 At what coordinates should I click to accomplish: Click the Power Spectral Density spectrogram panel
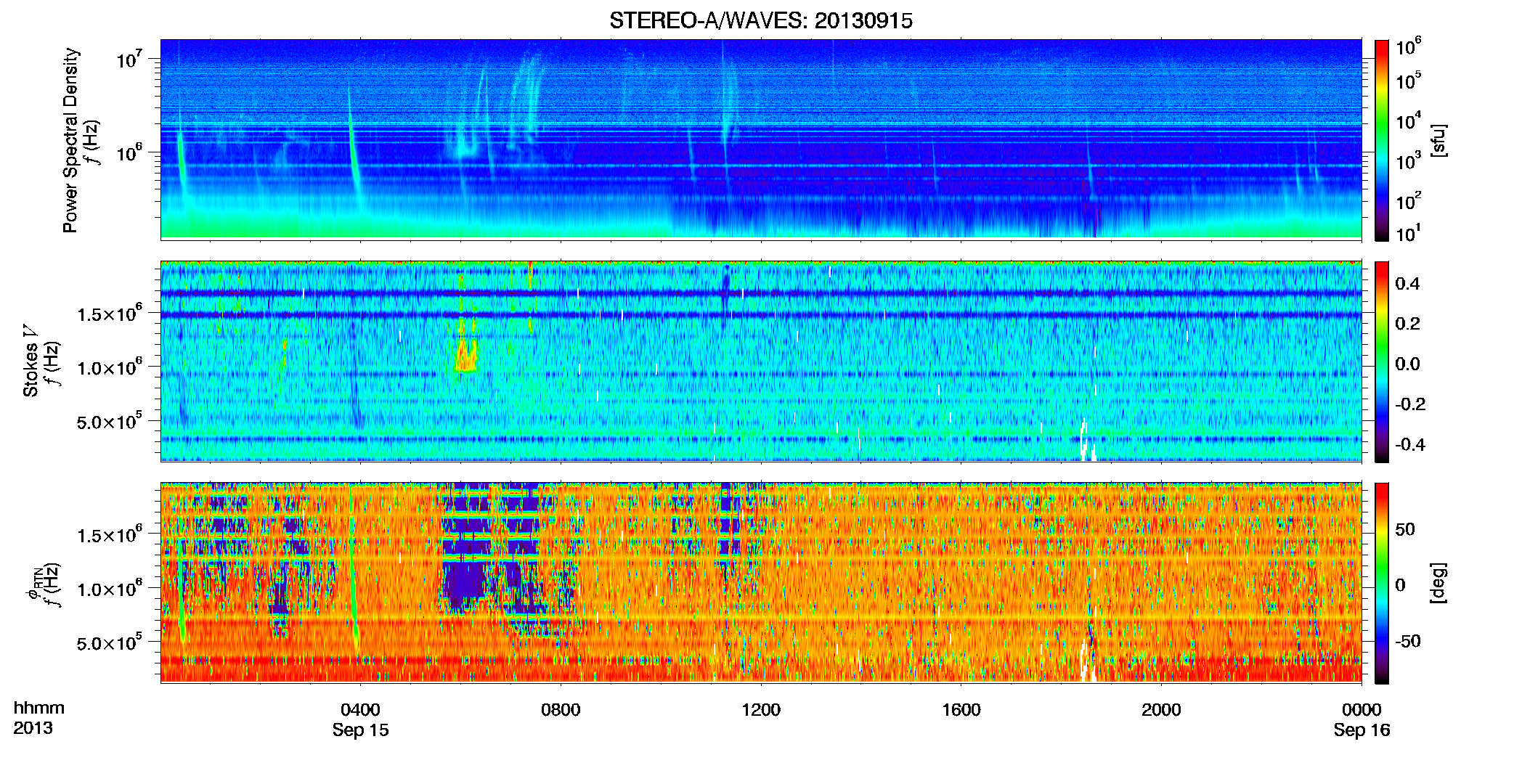coord(761,139)
